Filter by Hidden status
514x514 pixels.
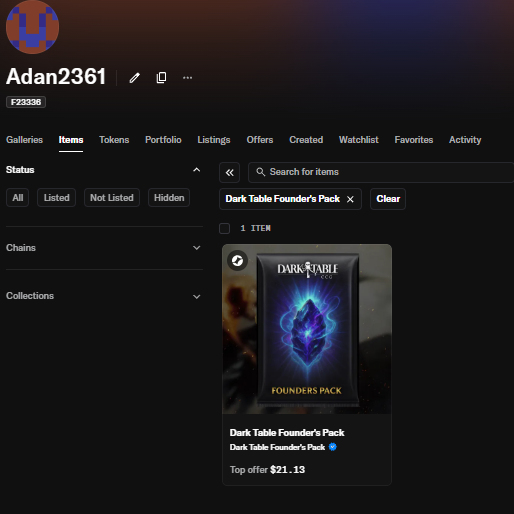(169, 198)
